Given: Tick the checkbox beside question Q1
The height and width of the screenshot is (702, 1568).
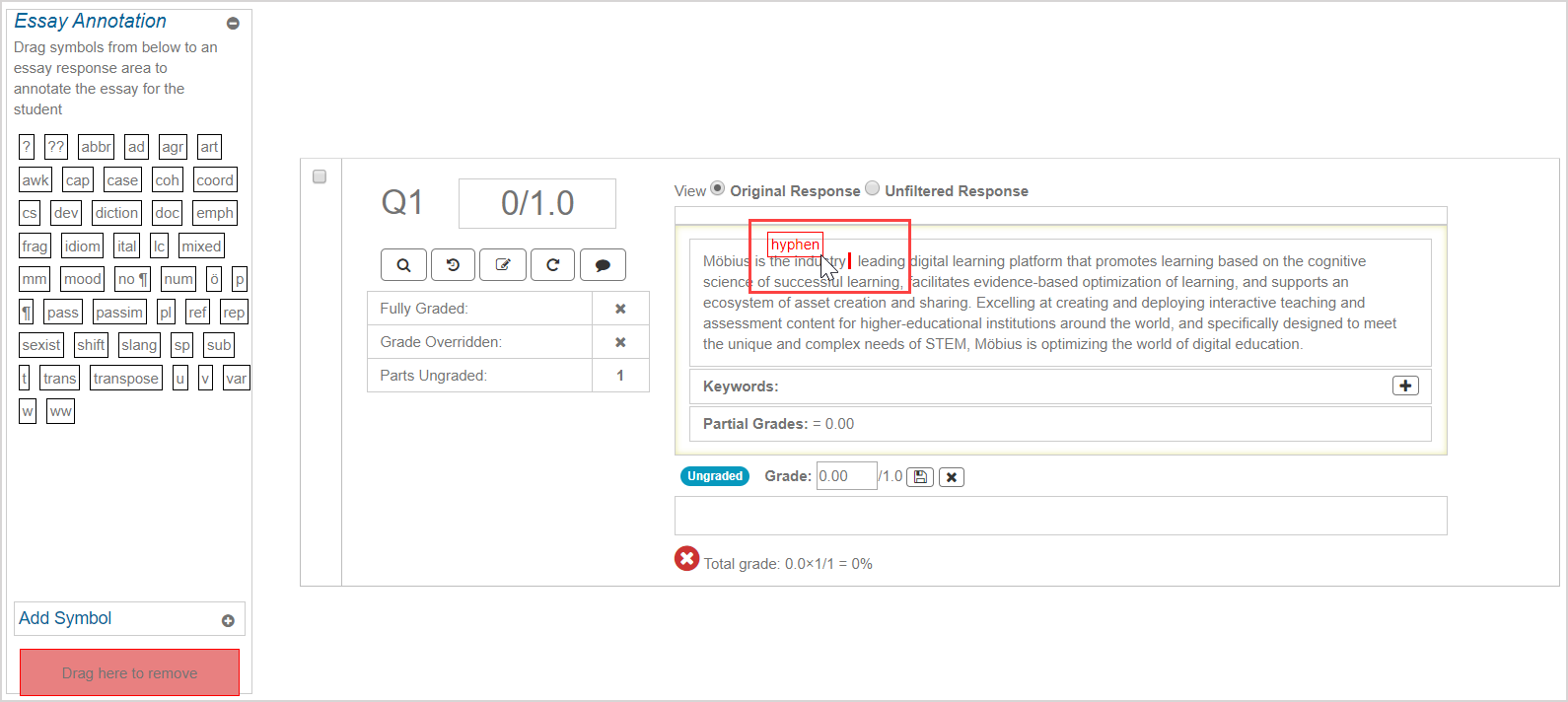Looking at the screenshot, I should click(x=320, y=176).
